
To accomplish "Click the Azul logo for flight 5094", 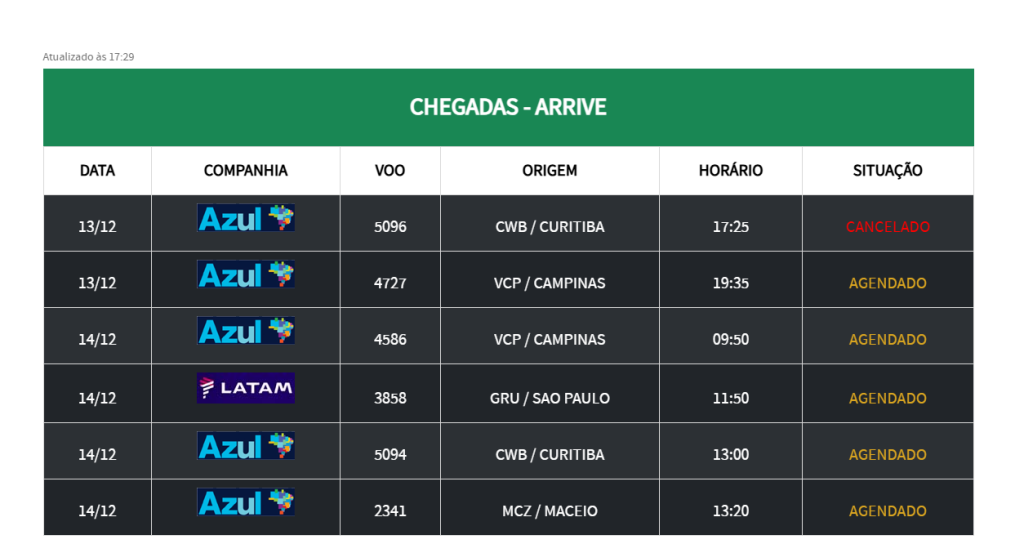I will pyautogui.click(x=246, y=445).
